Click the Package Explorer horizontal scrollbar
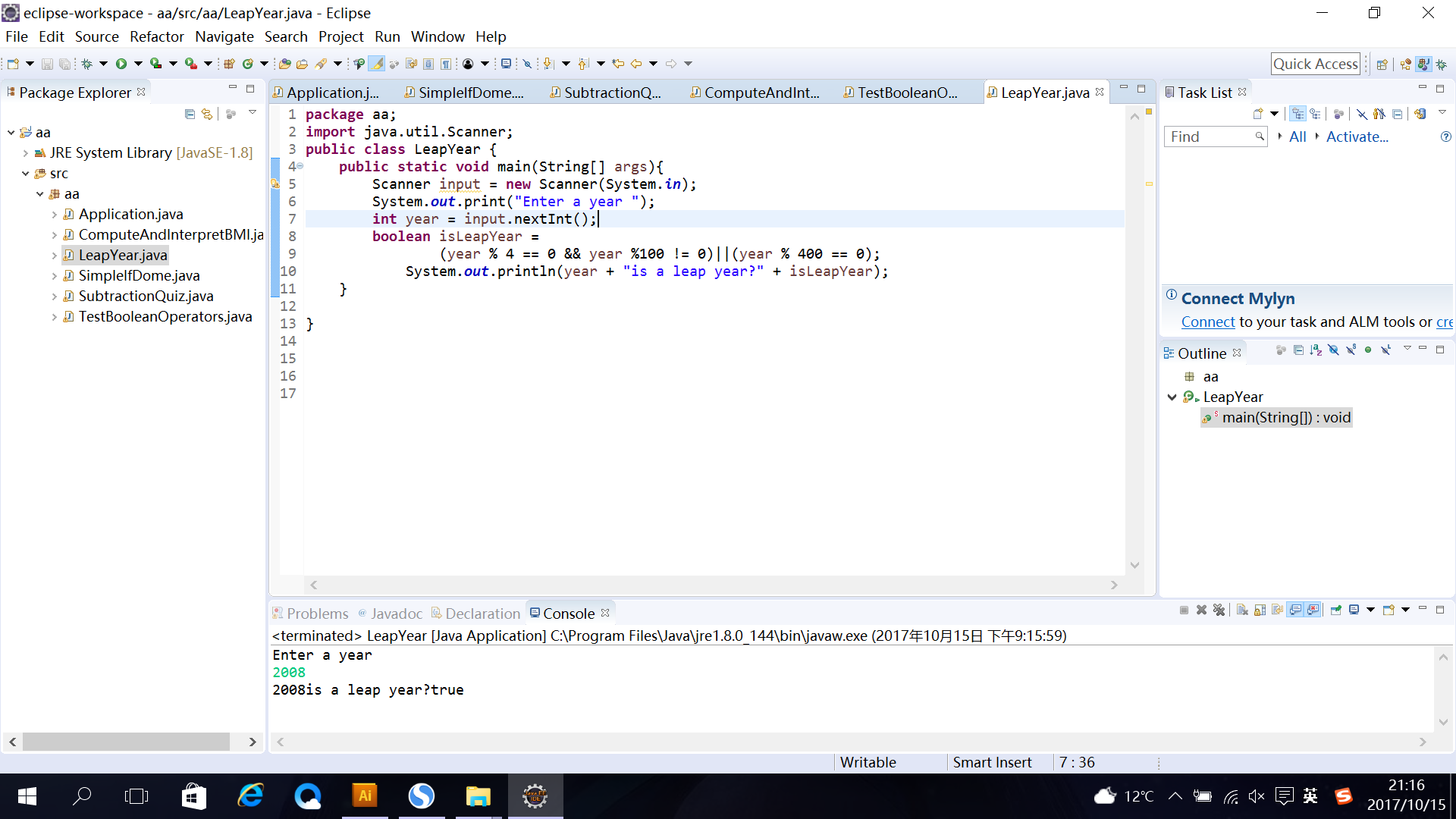The width and height of the screenshot is (1456, 819). pyautogui.click(x=126, y=742)
